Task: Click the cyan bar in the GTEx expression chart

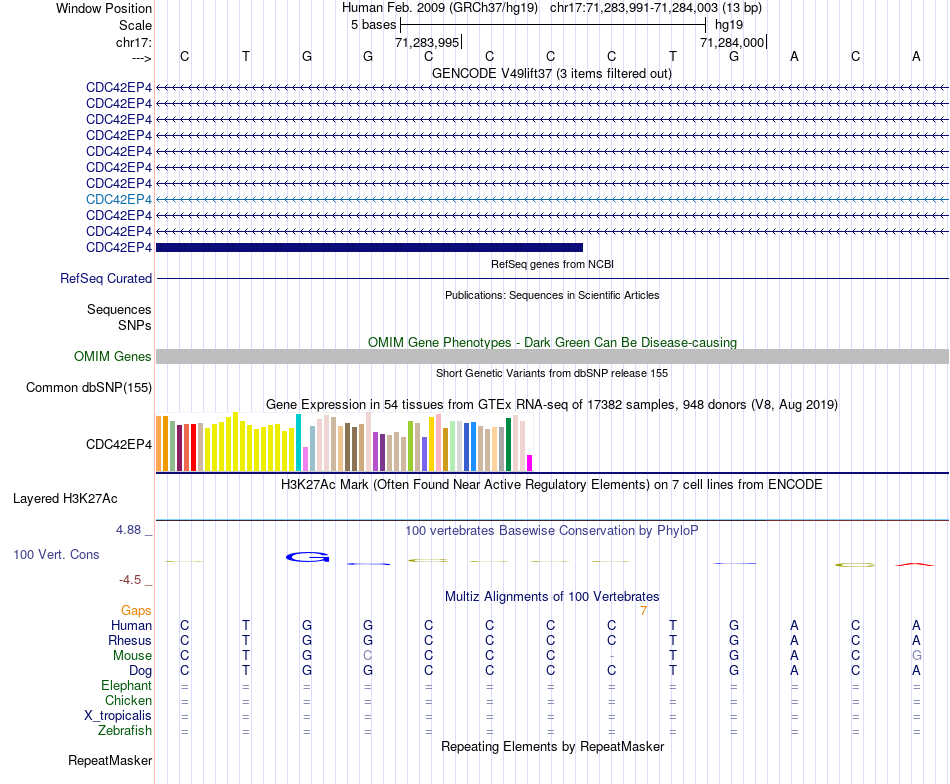Action: (298, 443)
